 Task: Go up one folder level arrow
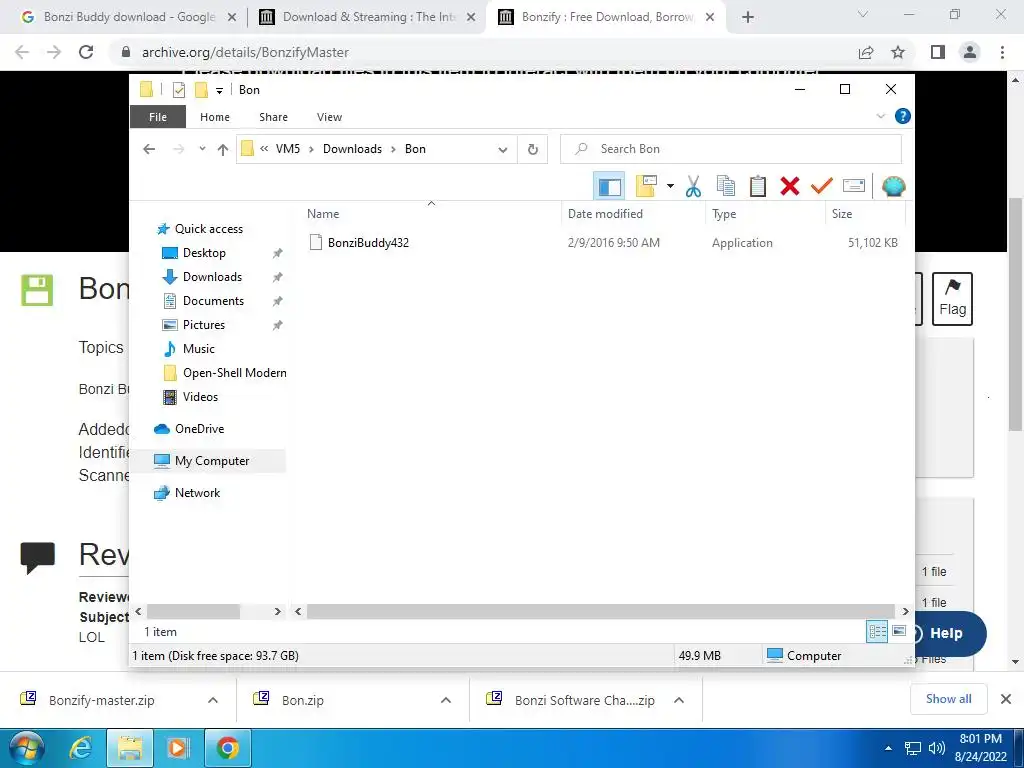point(223,150)
